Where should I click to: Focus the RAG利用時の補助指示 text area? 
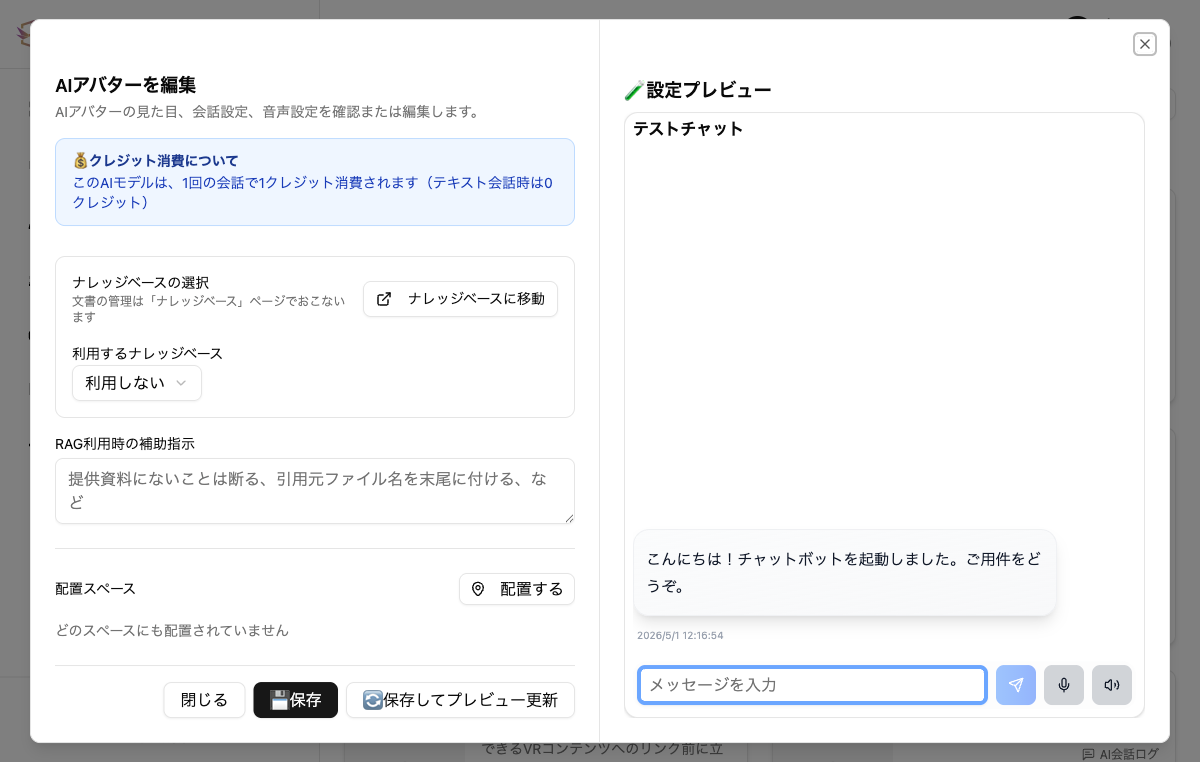tap(315, 491)
